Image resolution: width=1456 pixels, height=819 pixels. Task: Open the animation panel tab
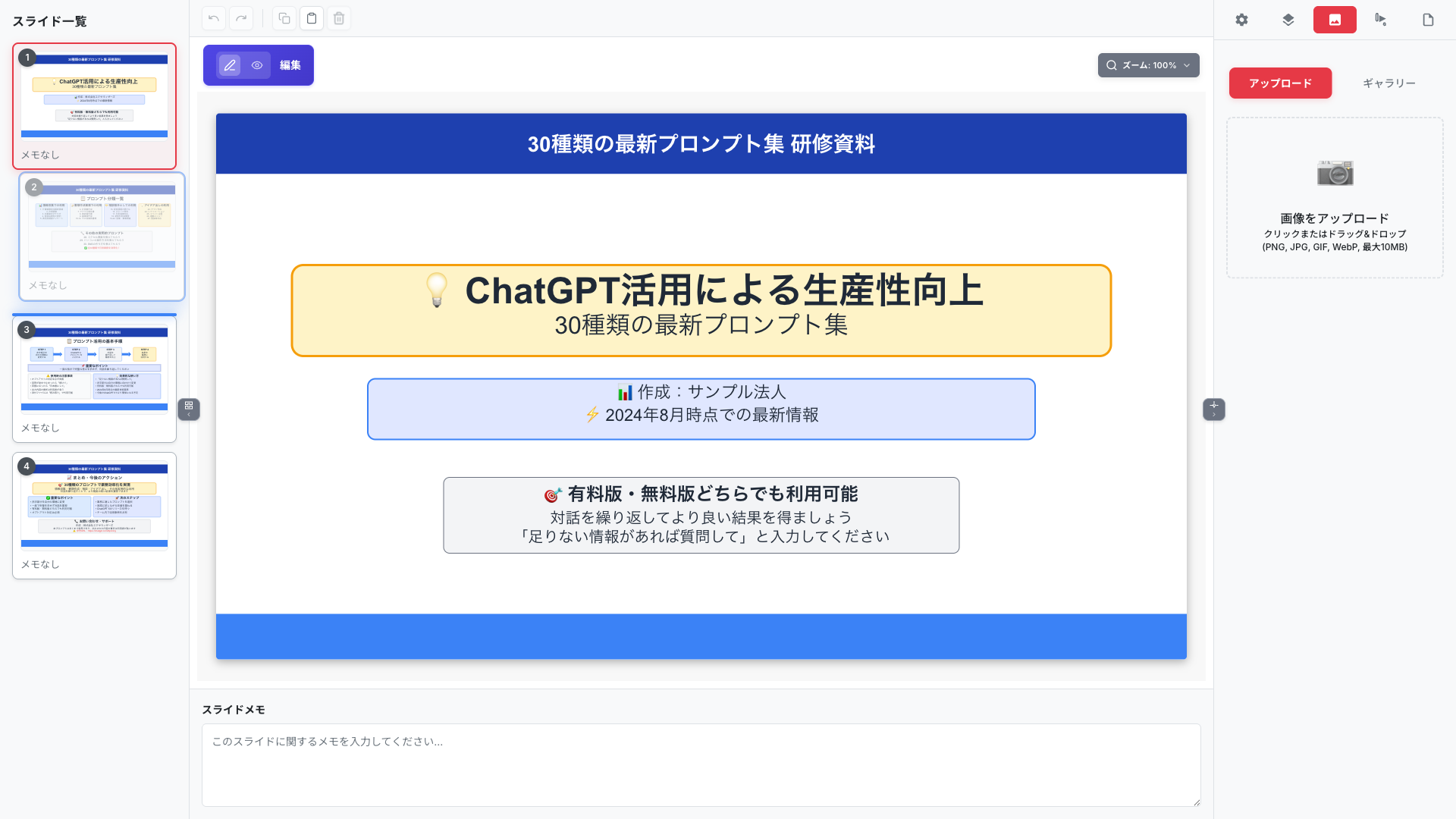1381,20
